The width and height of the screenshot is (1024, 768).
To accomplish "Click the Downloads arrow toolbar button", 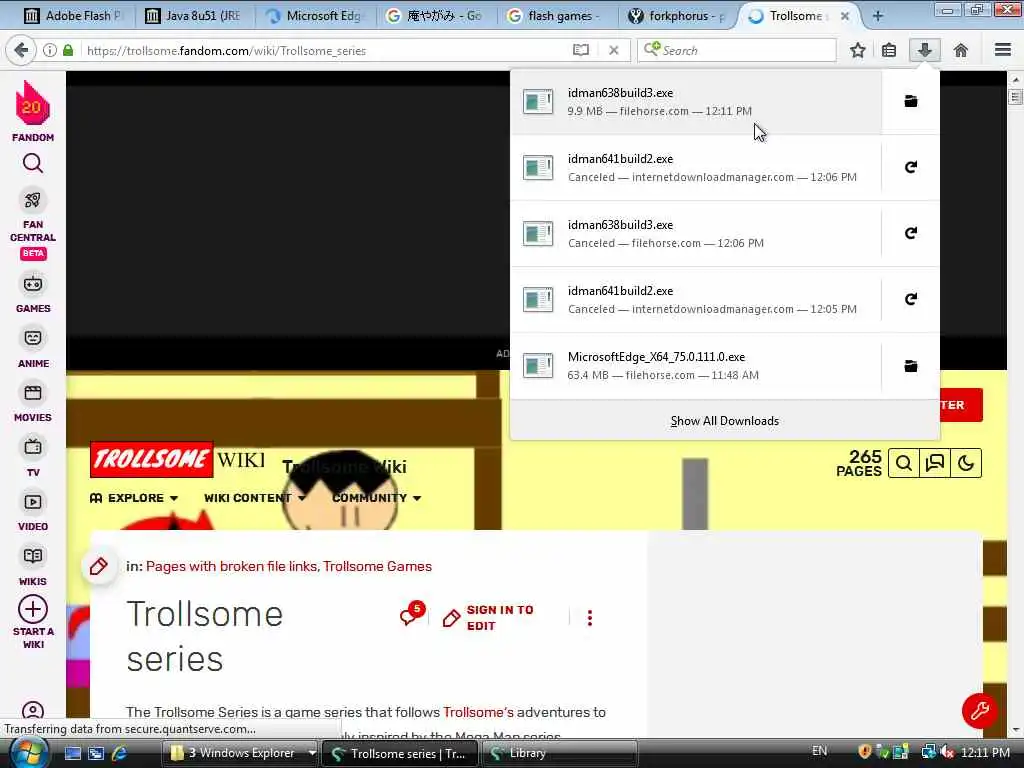I will 925,50.
